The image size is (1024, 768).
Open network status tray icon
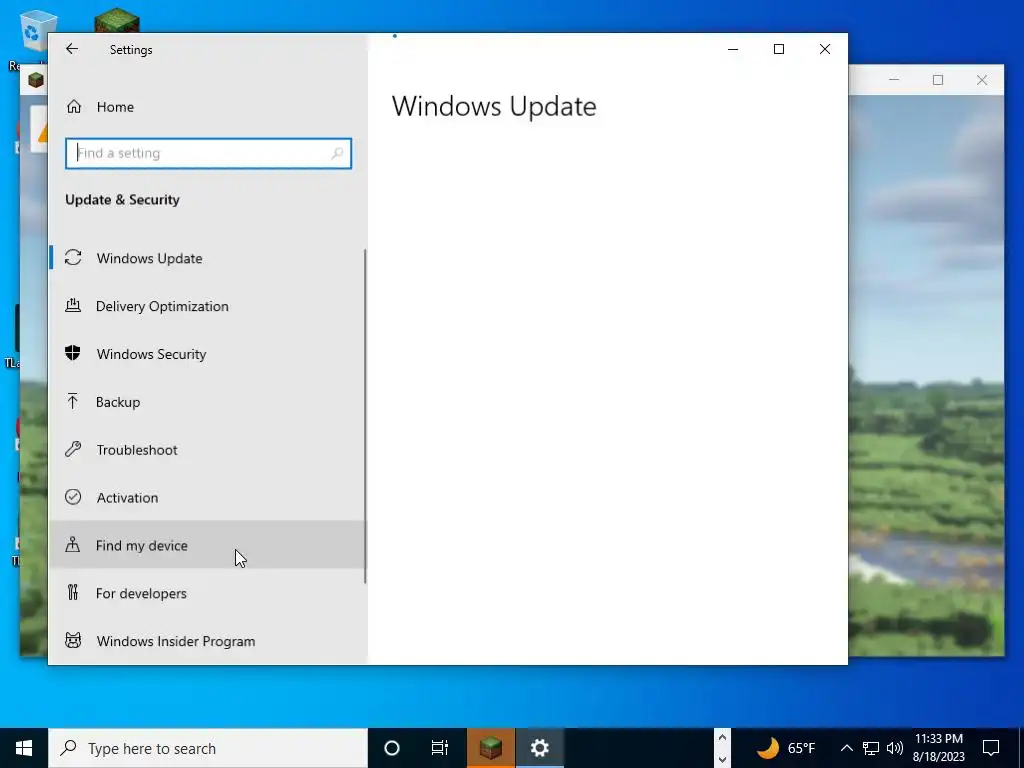pyautogui.click(x=871, y=748)
